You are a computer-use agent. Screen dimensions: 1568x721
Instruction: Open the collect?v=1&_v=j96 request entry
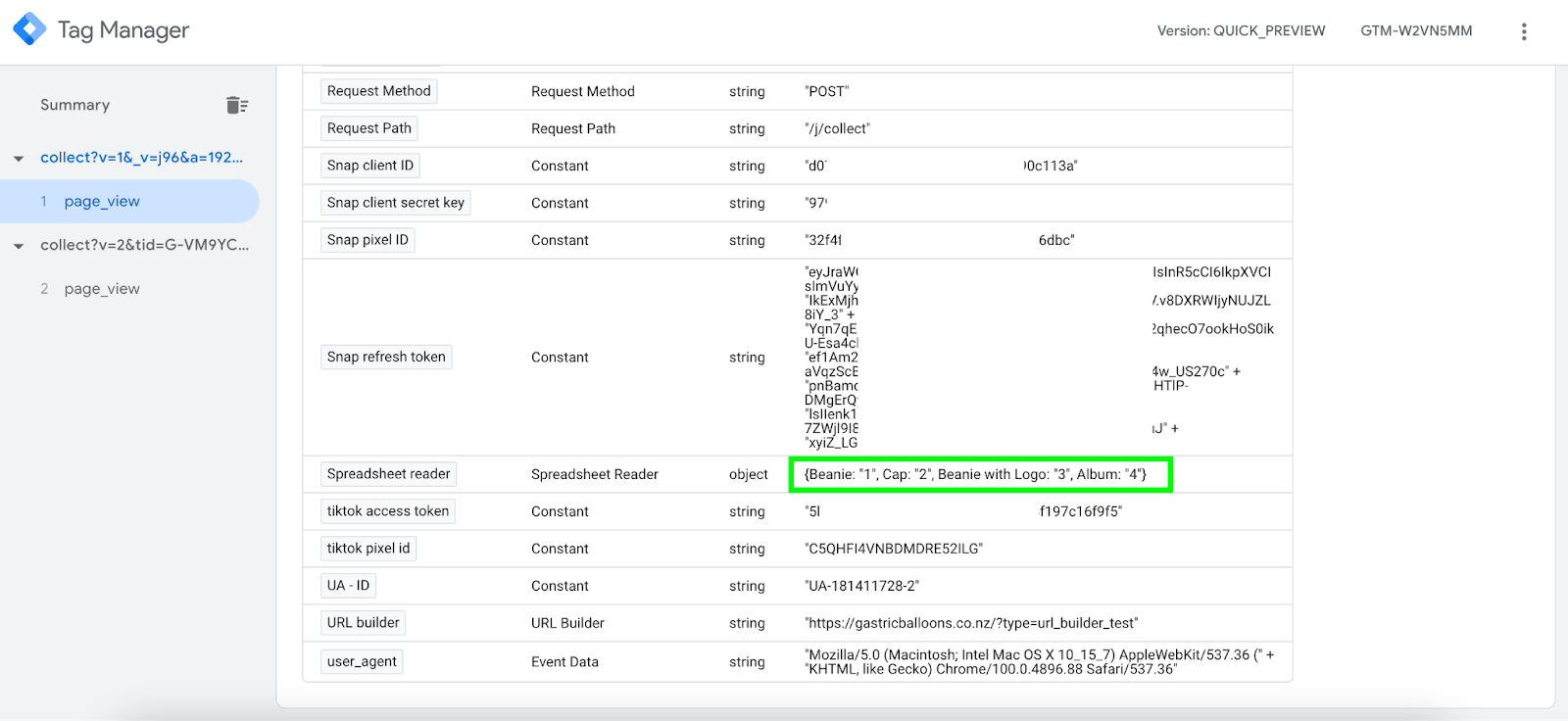pyautogui.click(x=141, y=157)
